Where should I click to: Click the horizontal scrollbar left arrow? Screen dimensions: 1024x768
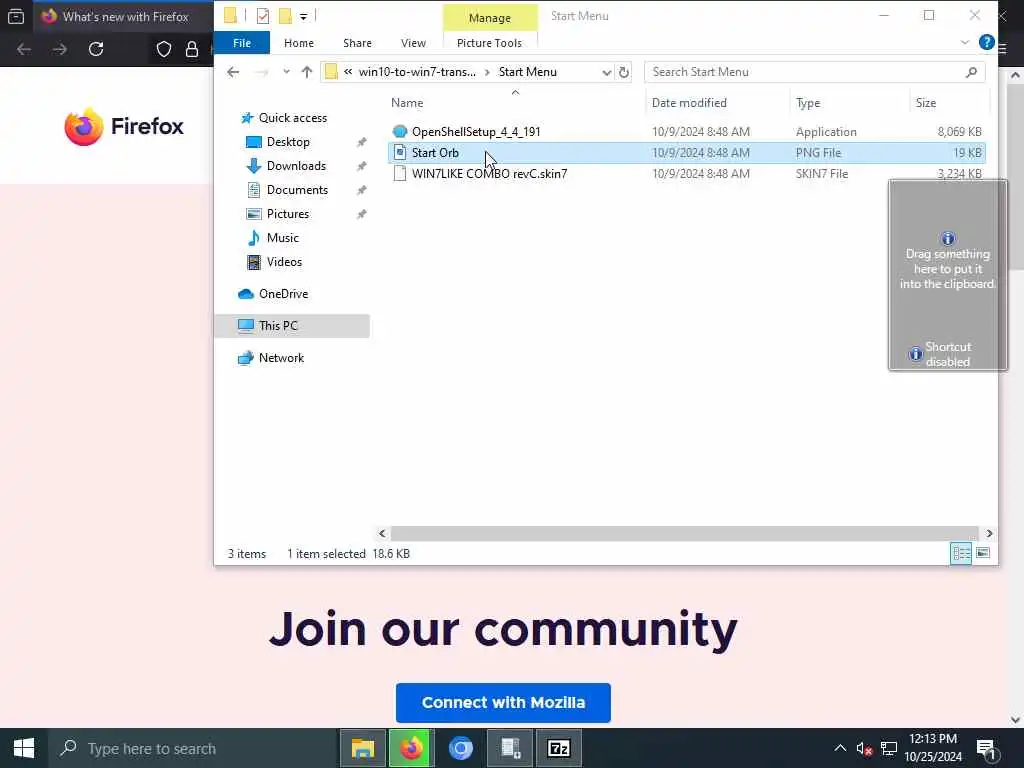pos(382,534)
